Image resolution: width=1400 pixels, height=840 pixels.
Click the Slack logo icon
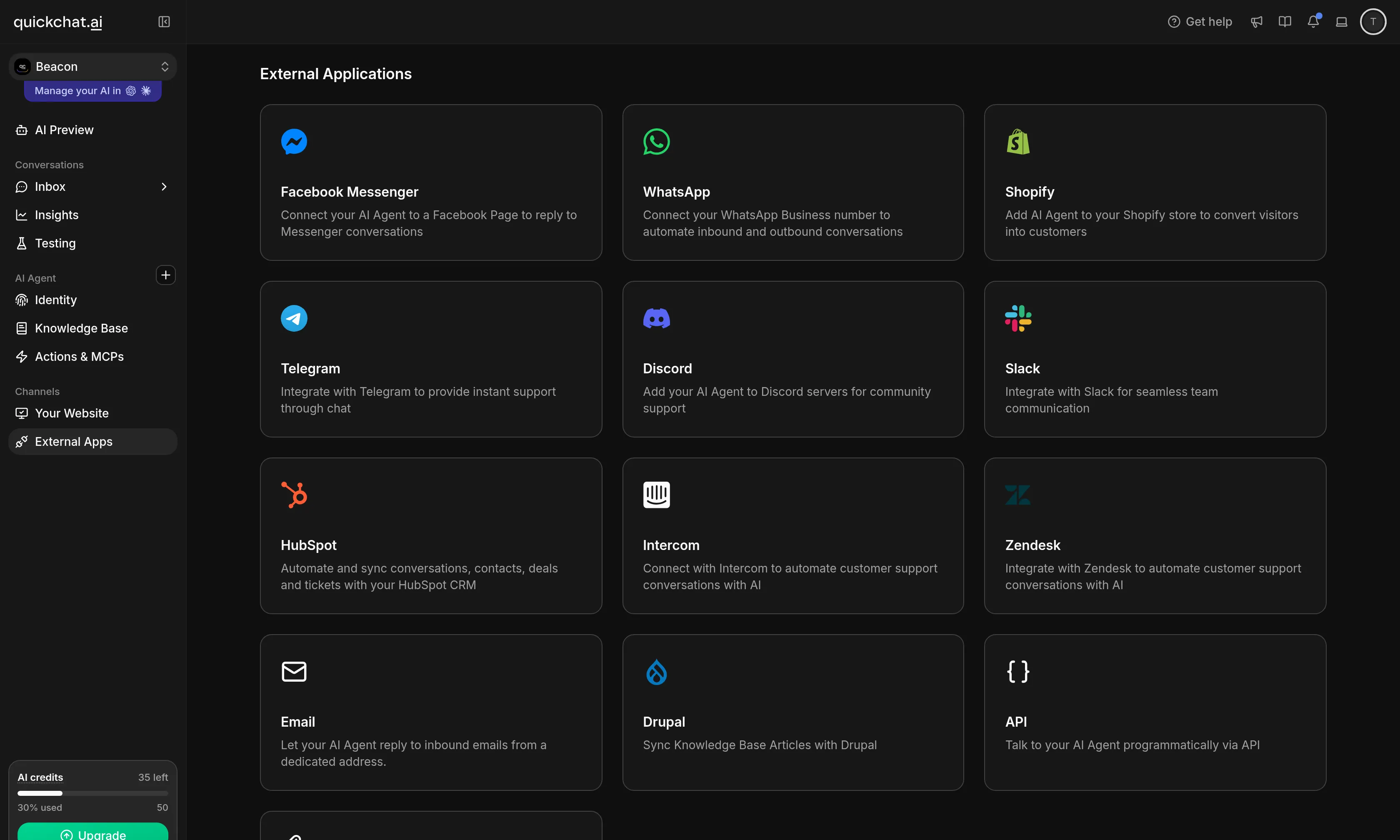point(1017,318)
